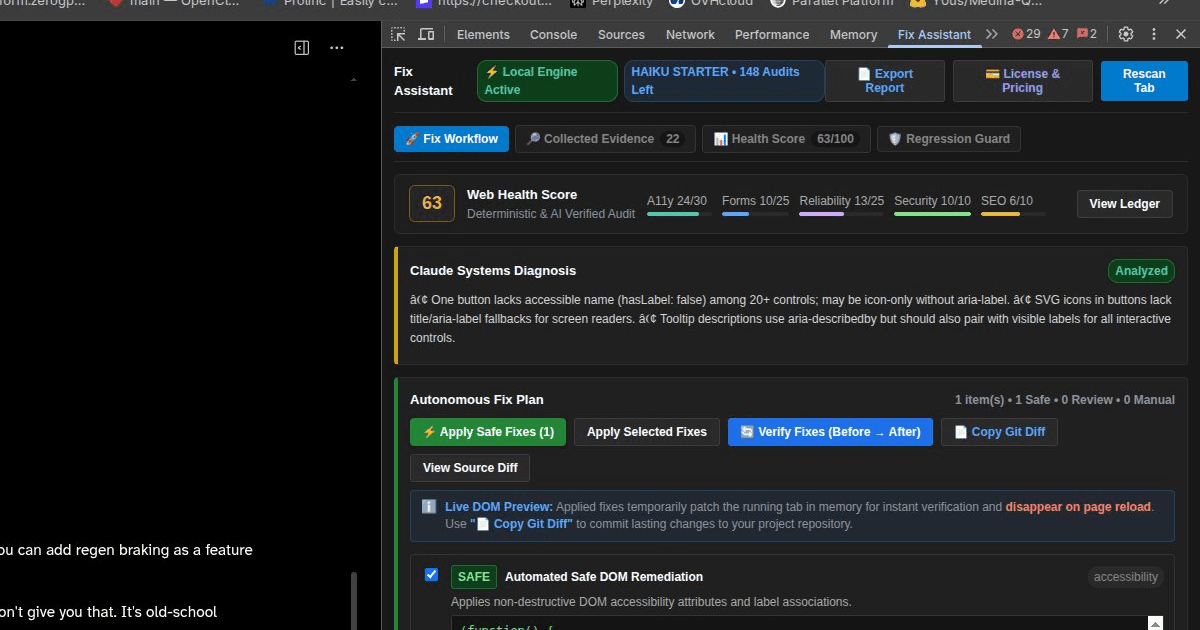Click the SEO 6/10 progress bar

(x=1013, y=213)
